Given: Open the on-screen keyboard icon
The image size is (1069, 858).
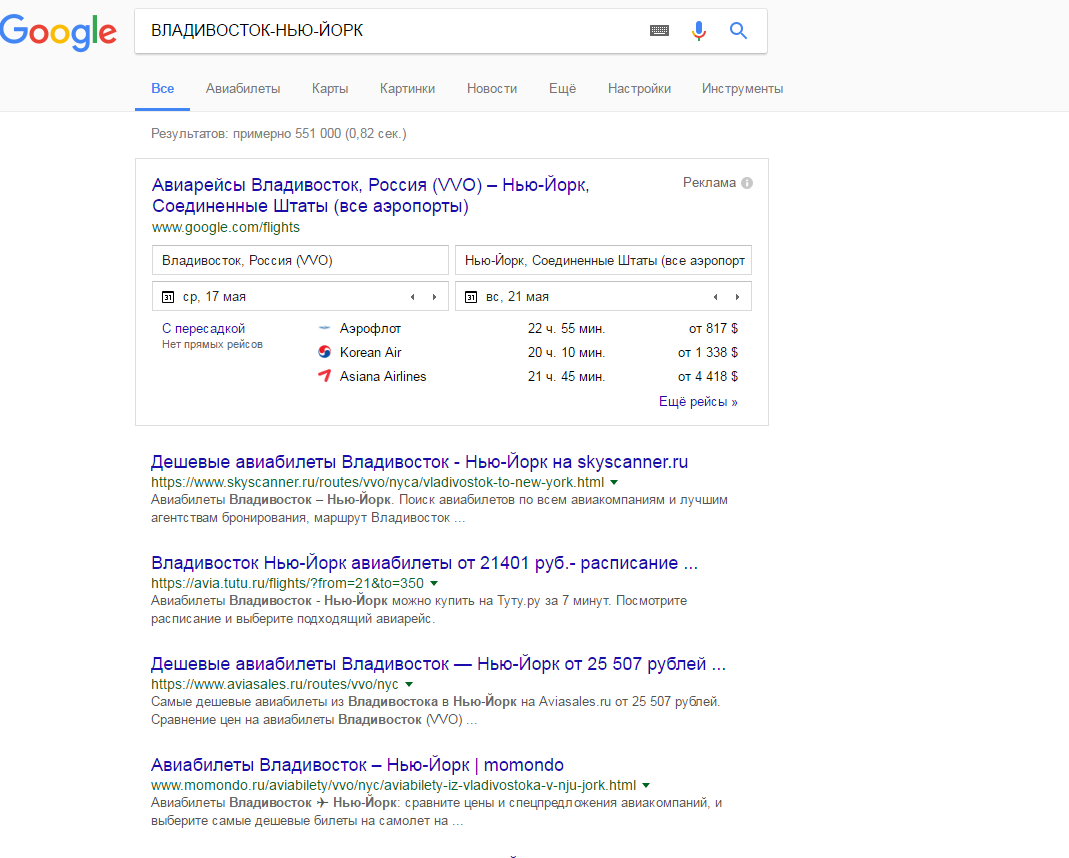Looking at the screenshot, I should click(659, 30).
